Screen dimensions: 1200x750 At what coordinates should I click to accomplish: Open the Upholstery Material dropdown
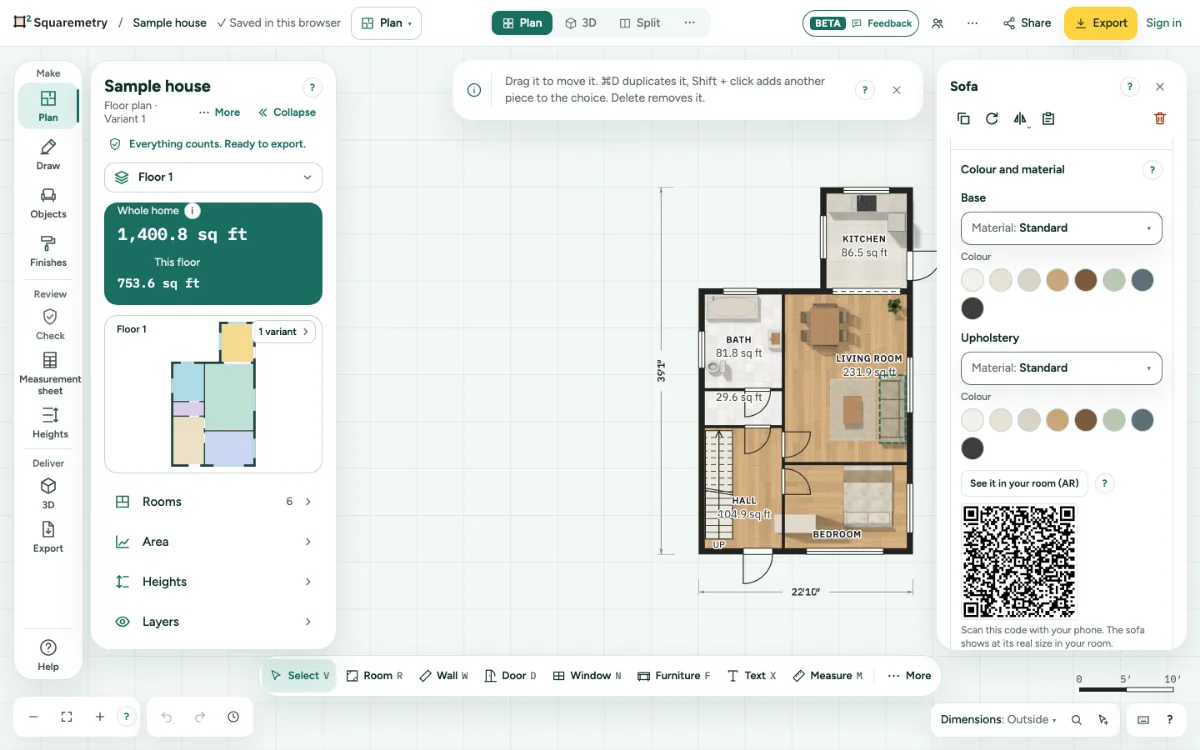pos(1061,368)
